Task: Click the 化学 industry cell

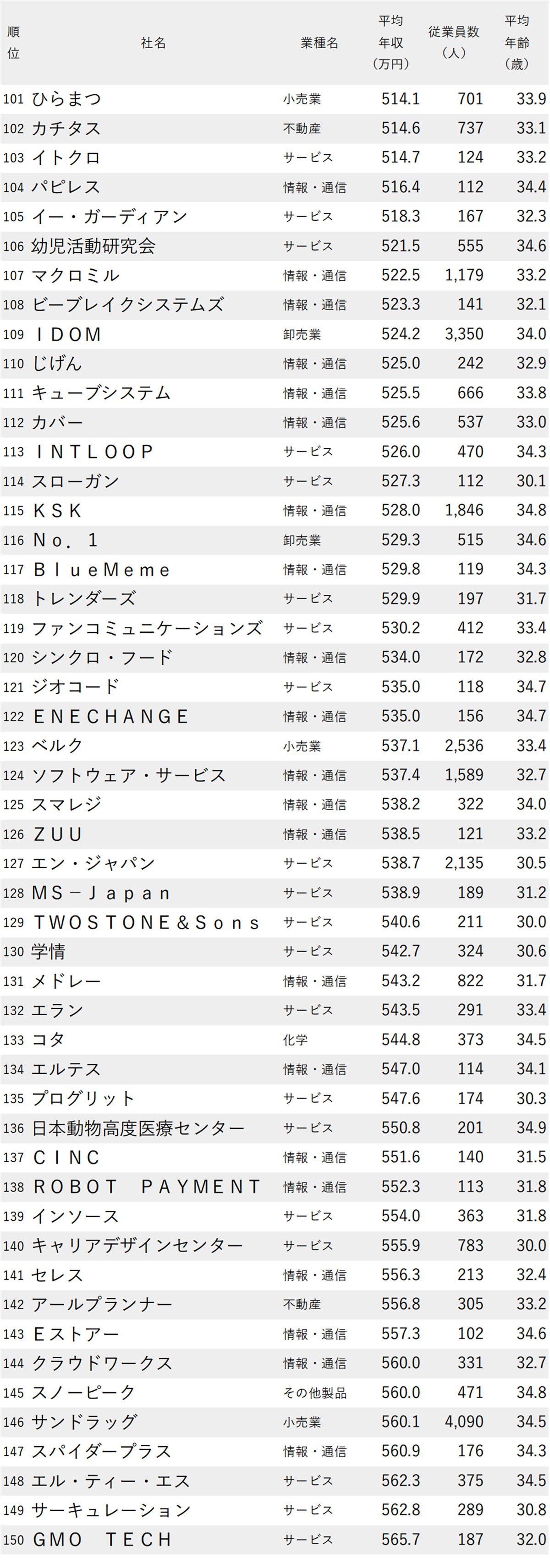Action: [x=296, y=1040]
